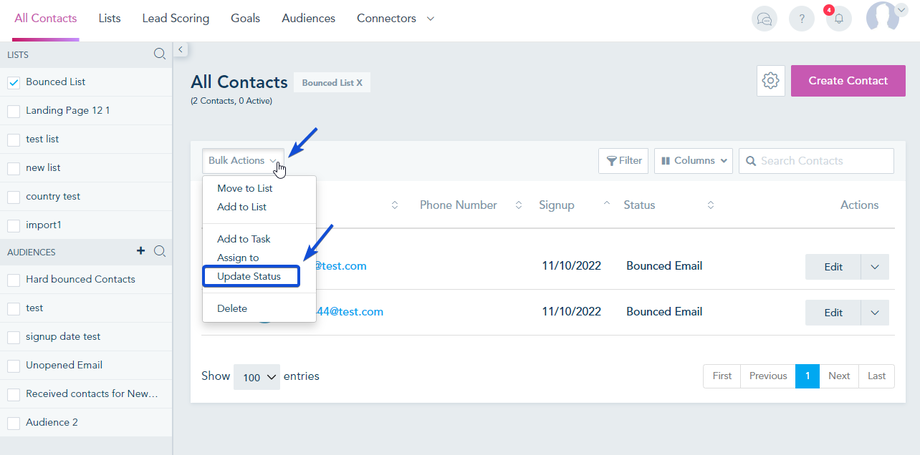Add a new audience with plus icon
The width and height of the screenshot is (920, 455).
tap(141, 252)
